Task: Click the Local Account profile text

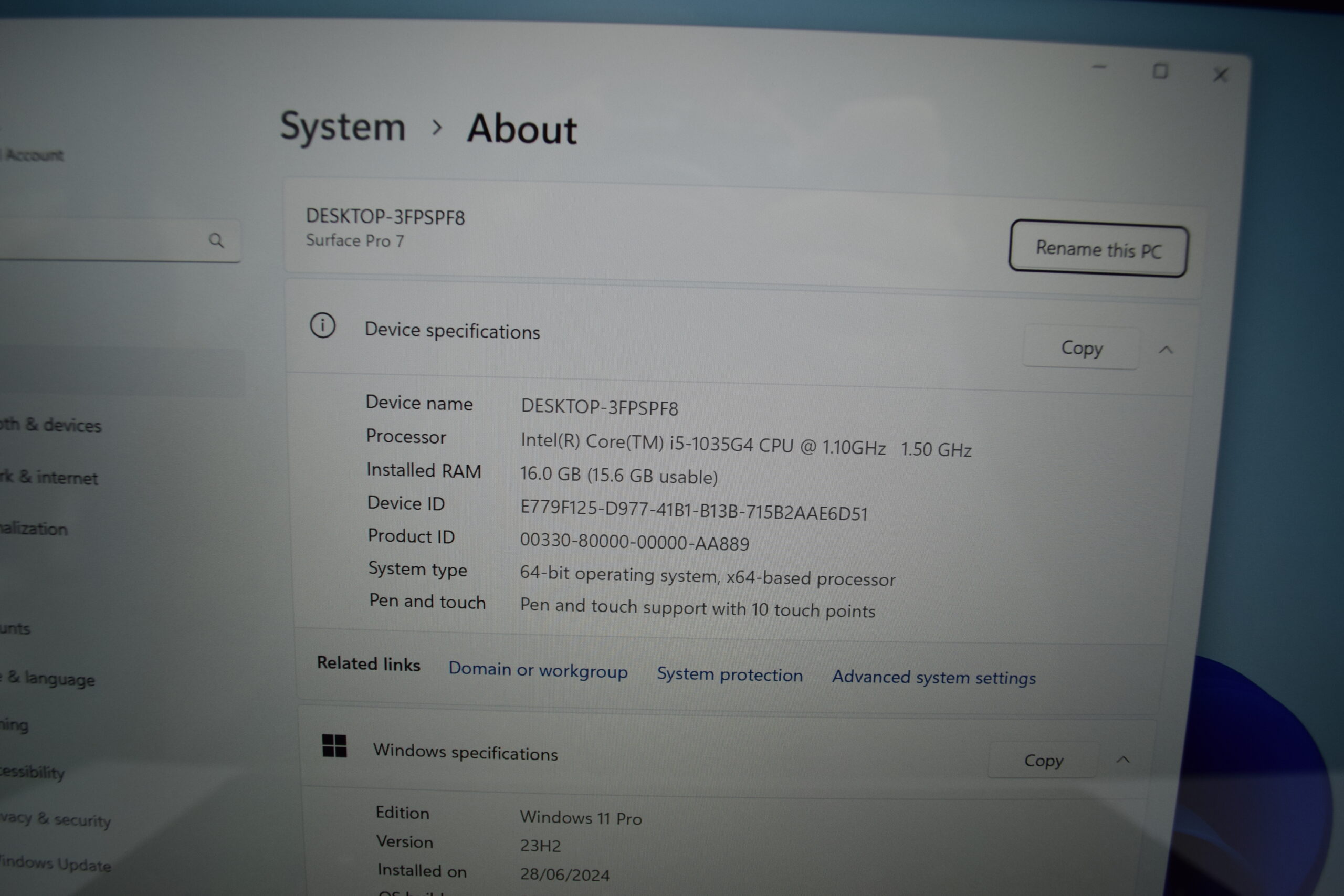Action: tap(33, 155)
